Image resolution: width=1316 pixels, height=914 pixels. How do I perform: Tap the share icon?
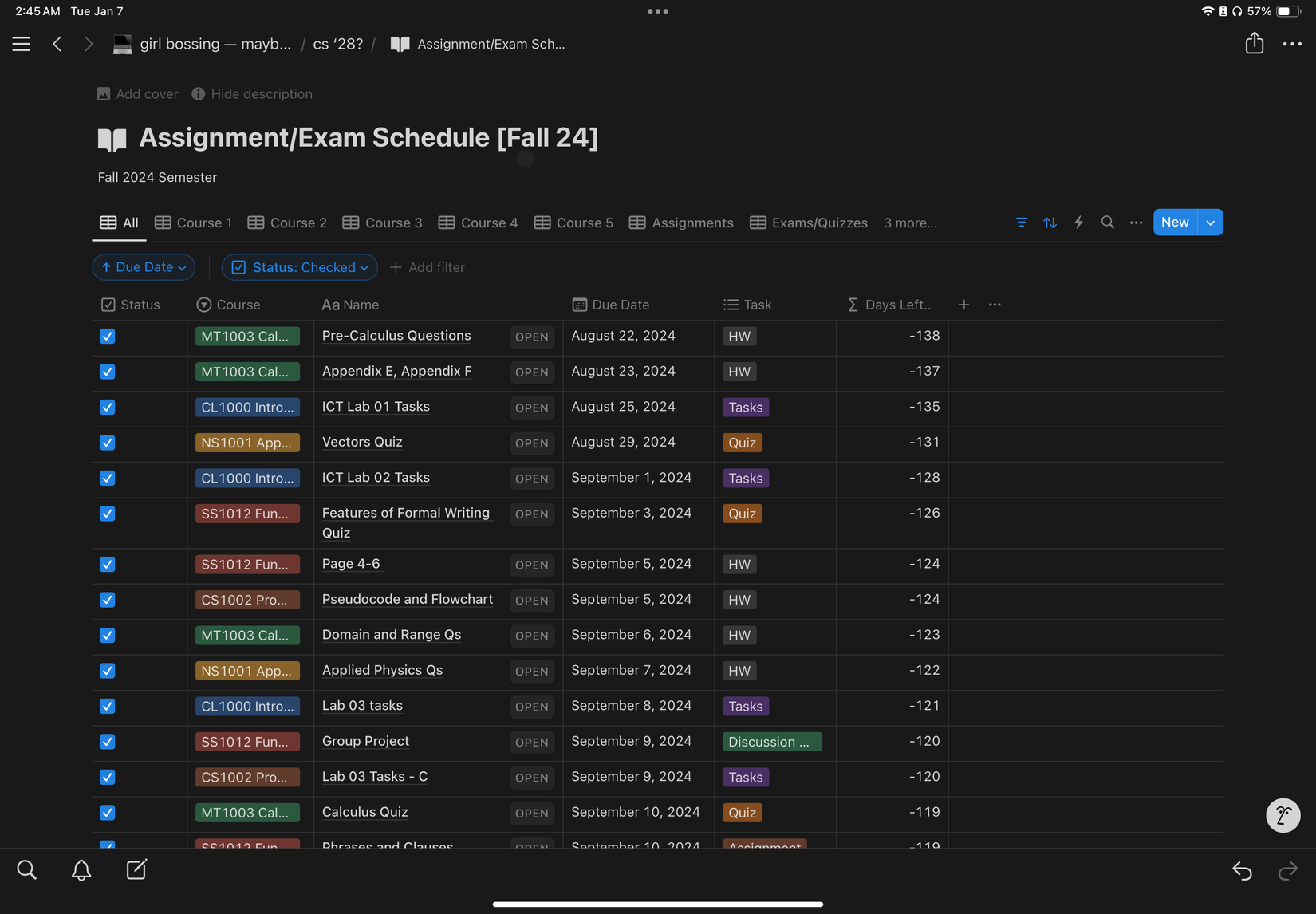(1254, 43)
